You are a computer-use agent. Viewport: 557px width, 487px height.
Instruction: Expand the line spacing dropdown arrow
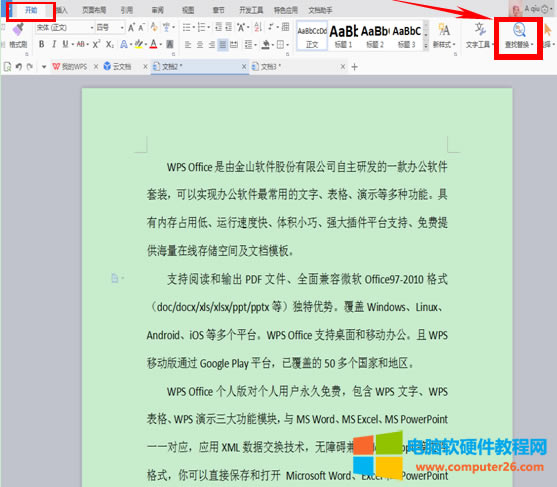point(256,45)
